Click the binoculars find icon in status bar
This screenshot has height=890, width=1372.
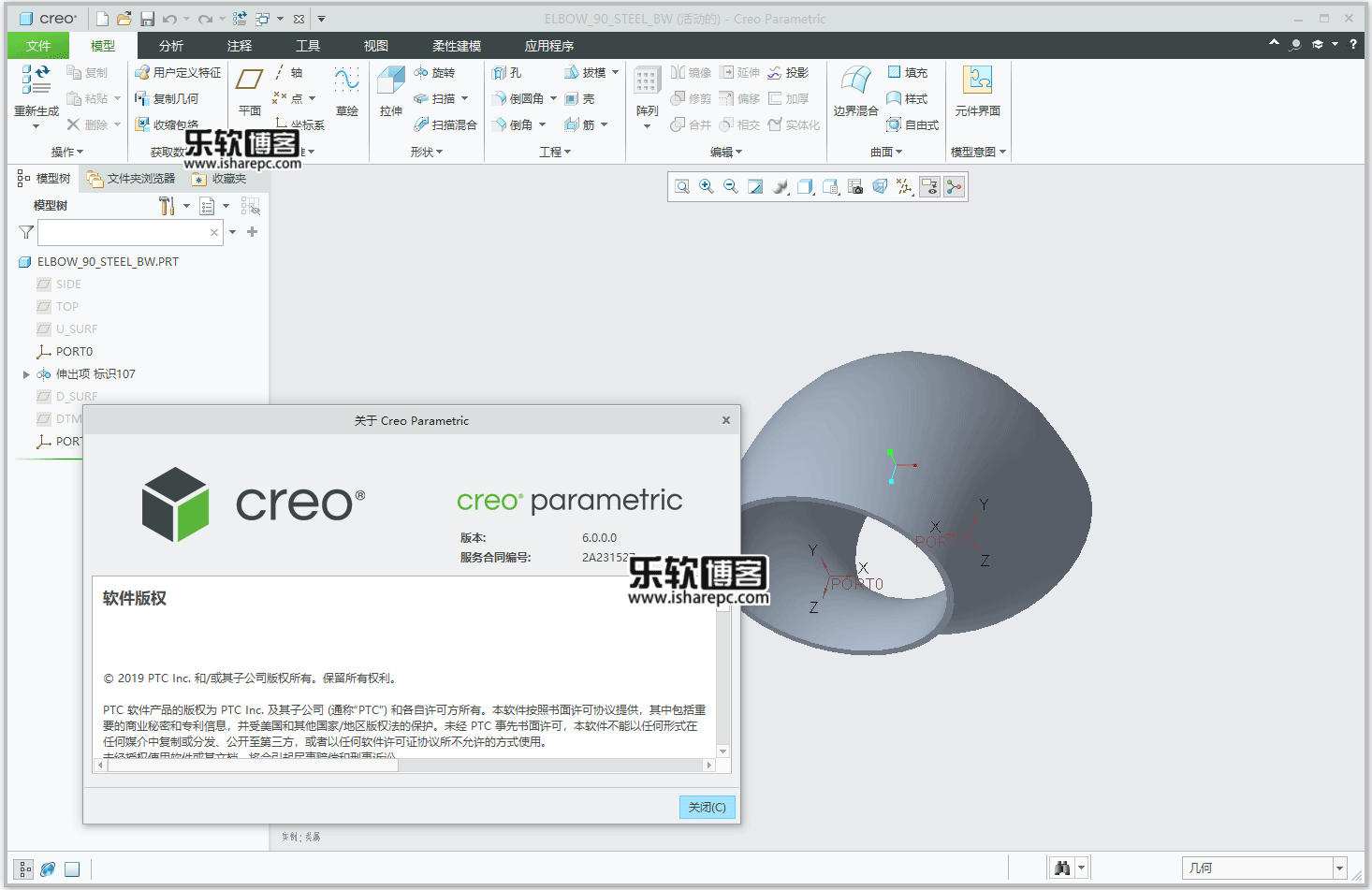click(1061, 868)
